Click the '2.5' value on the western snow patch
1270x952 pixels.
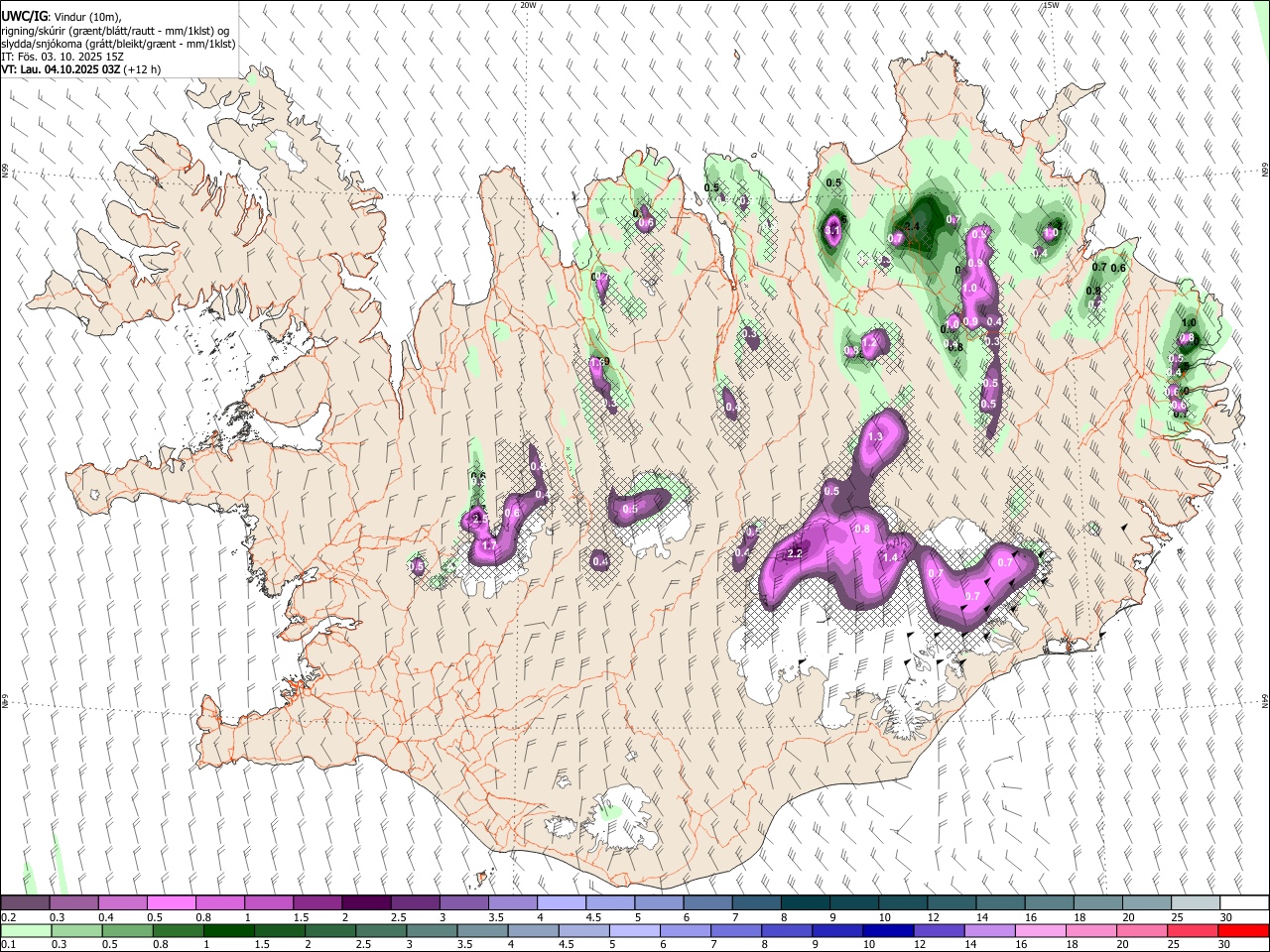tap(480, 519)
